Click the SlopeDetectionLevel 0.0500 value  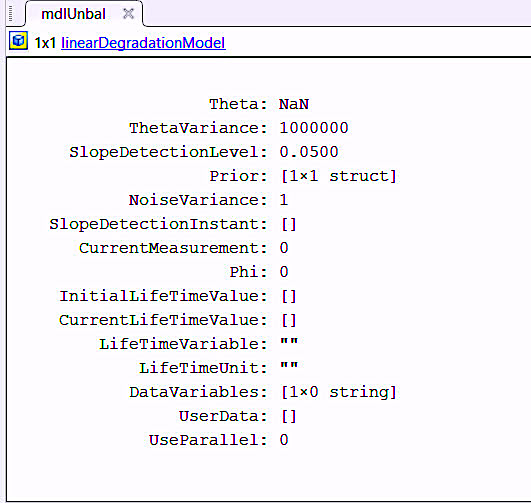(309, 152)
